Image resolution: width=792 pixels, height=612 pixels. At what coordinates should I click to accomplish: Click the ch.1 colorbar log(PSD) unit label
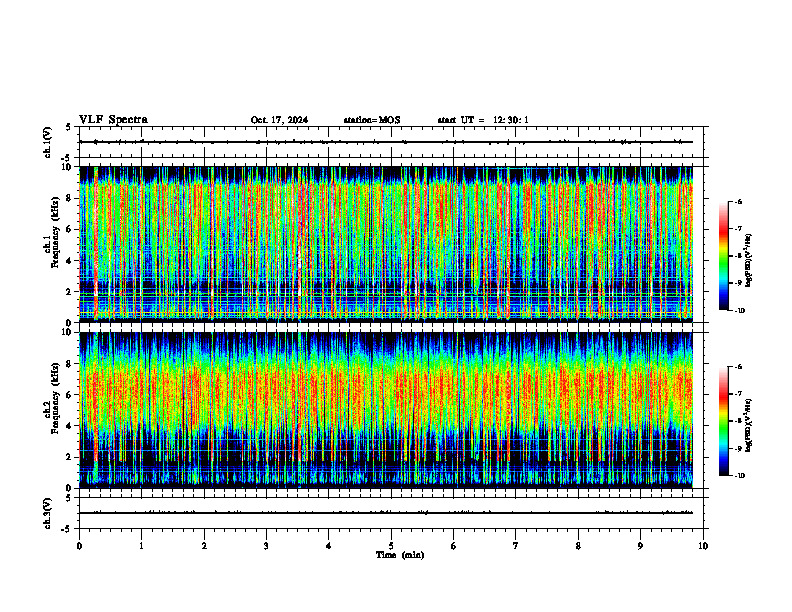pos(749,260)
